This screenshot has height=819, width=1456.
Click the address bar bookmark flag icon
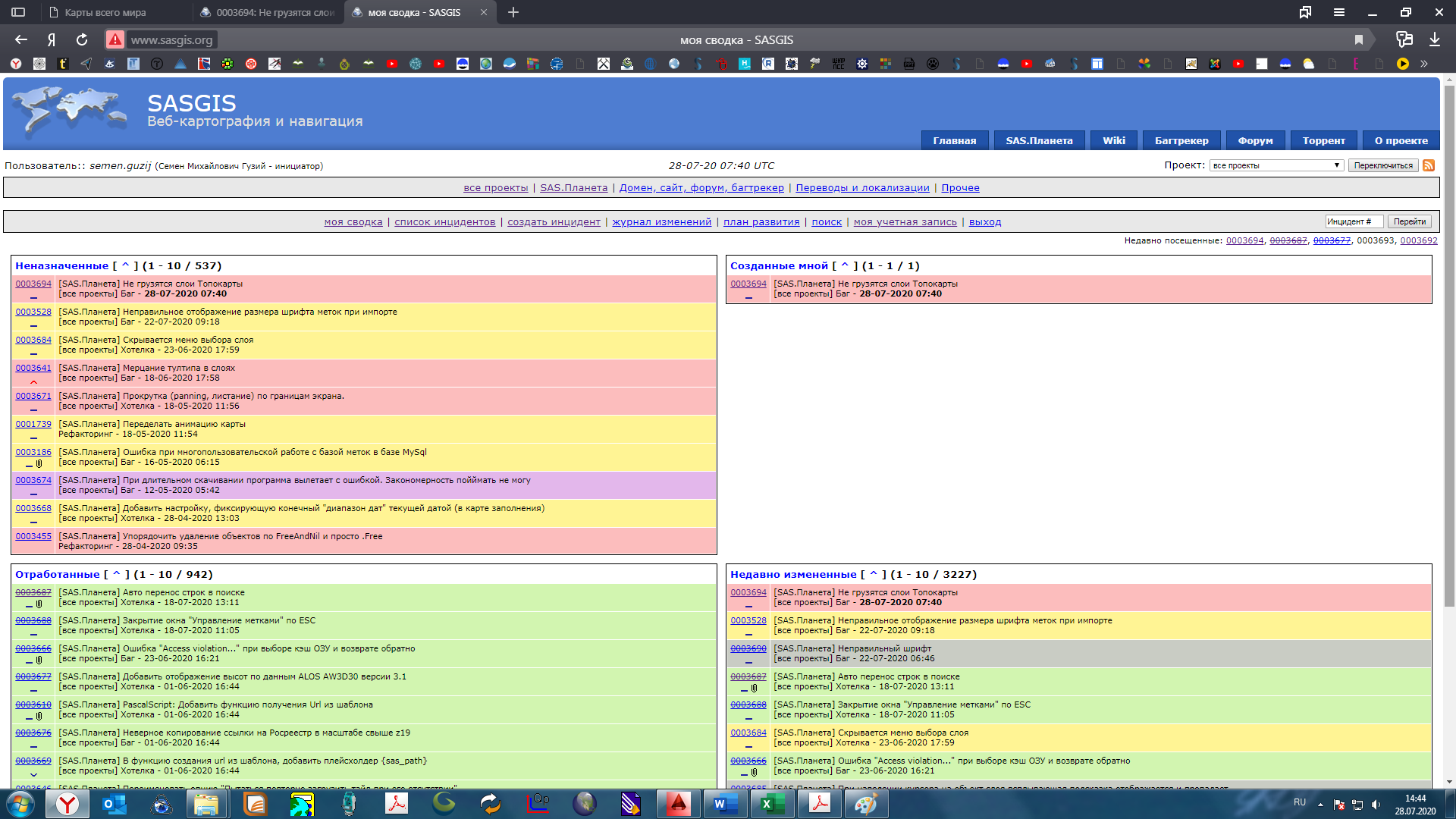(x=1359, y=39)
